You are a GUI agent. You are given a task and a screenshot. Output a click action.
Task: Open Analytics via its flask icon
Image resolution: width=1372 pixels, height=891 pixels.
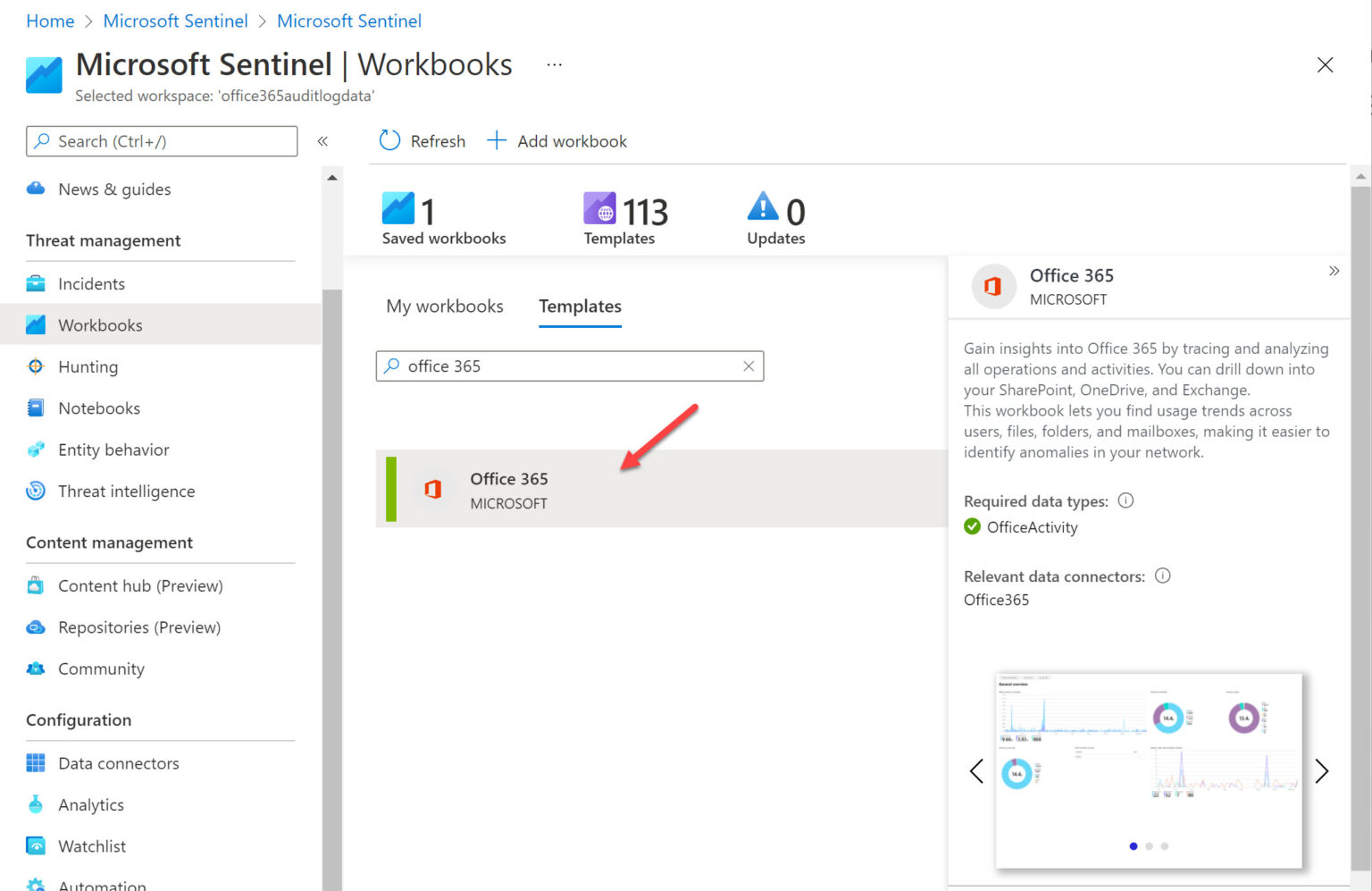(x=36, y=804)
